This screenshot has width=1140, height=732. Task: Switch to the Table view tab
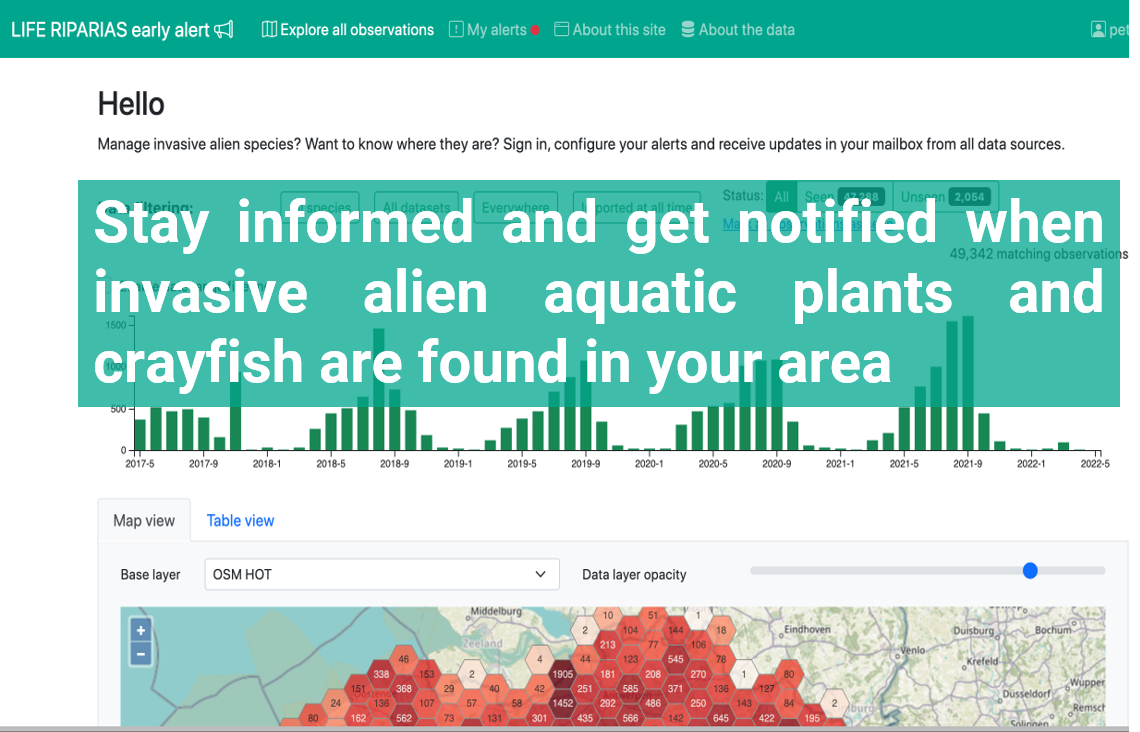(240, 520)
